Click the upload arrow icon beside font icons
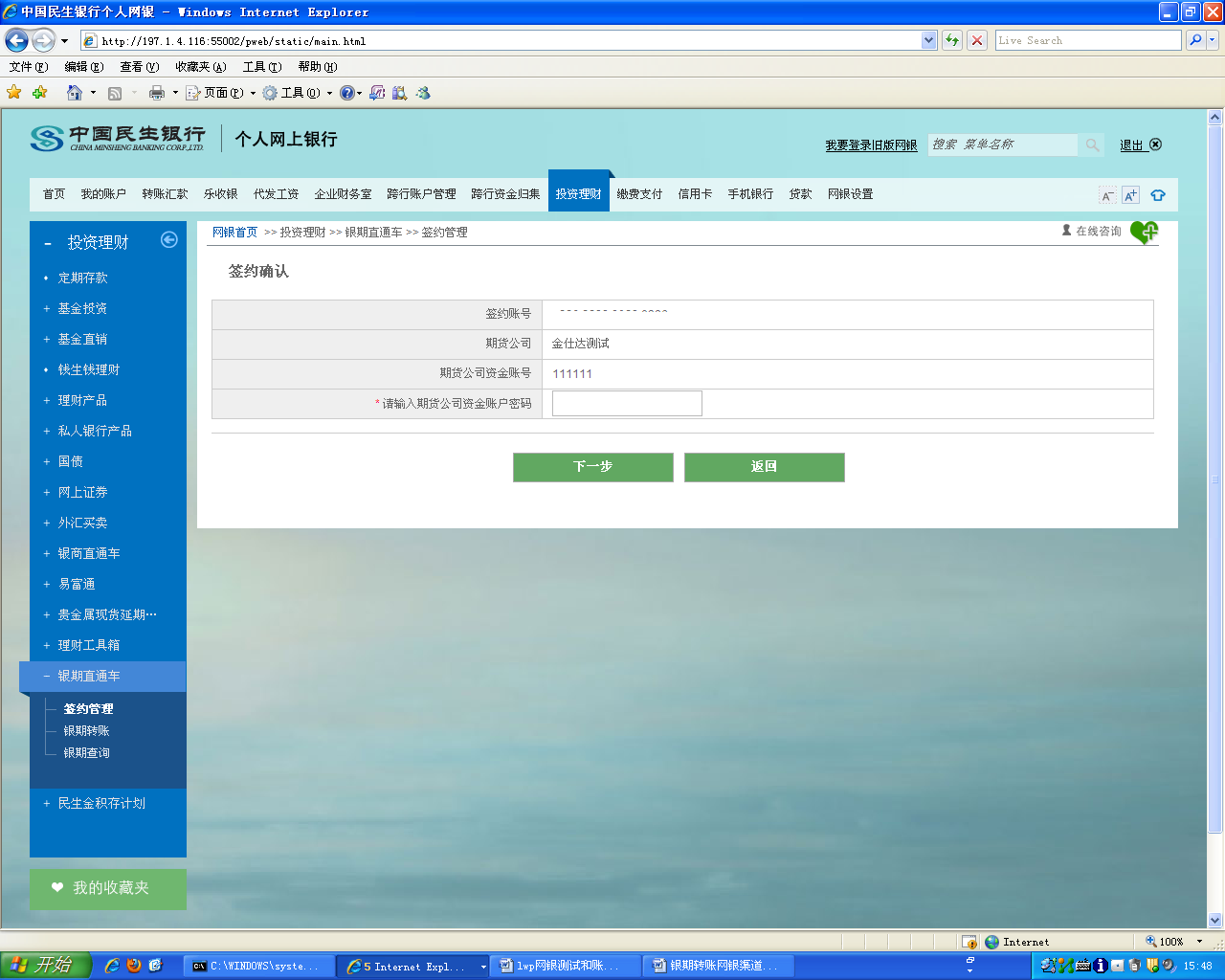This screenshot has width=1225, height=980. pos(1158,195)
